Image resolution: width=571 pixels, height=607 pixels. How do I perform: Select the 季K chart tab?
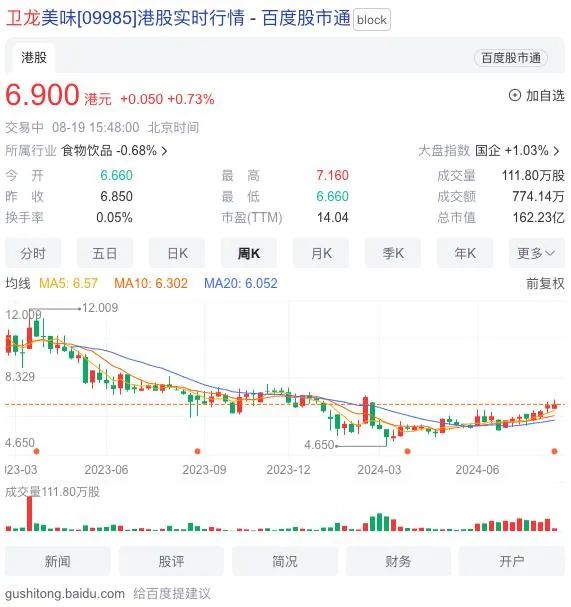[x=393, y=254]
